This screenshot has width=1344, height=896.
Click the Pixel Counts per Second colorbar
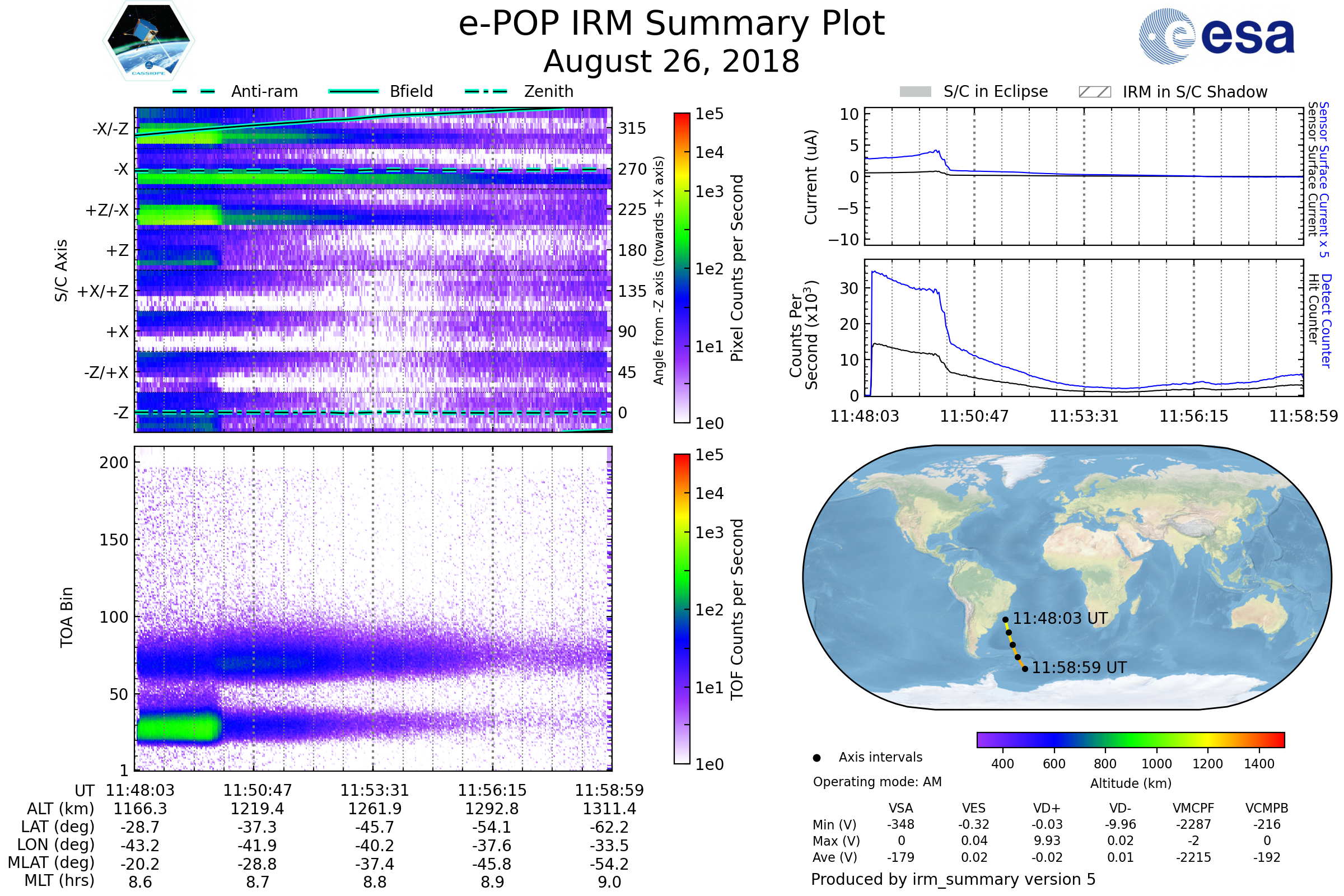[682, 268]
